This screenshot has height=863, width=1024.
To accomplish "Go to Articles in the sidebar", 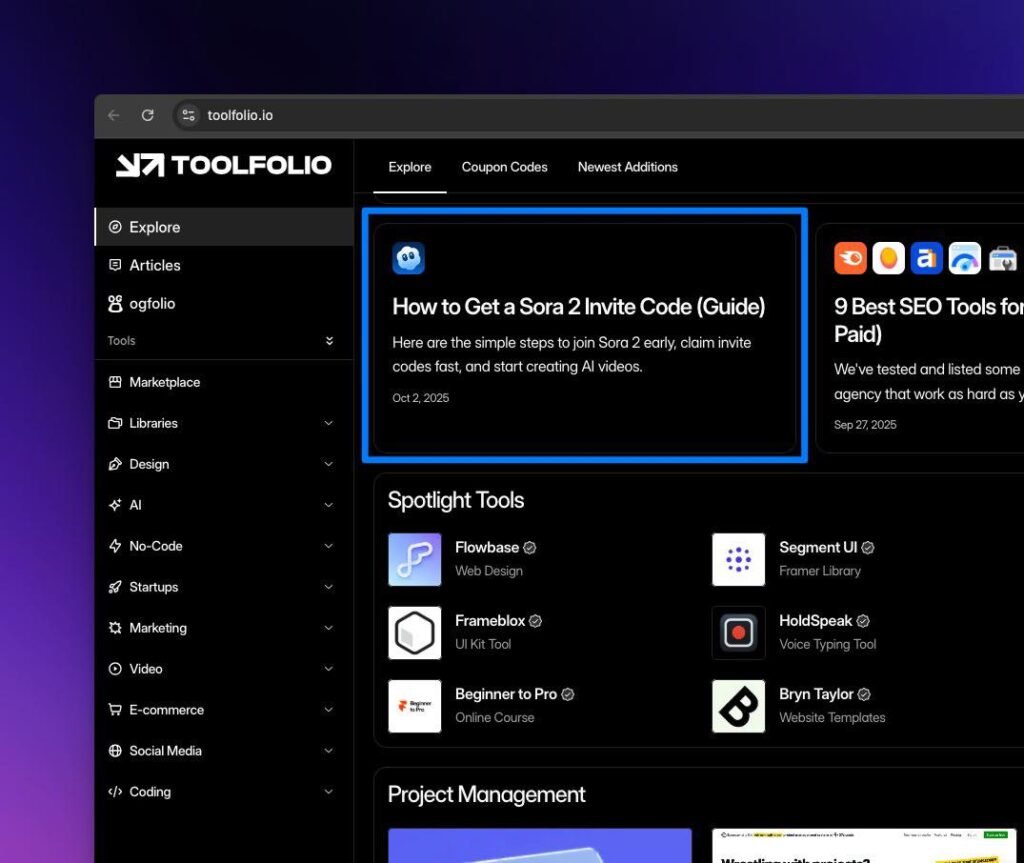I will point(155,265).
